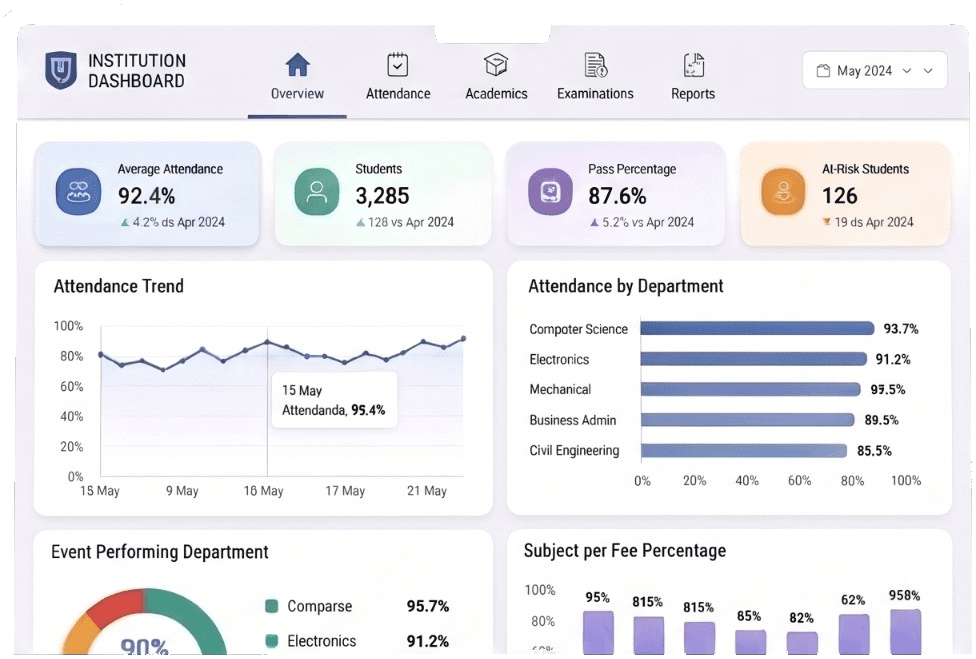976x659 pixels.
Task: Click the 95.7% Comparse value
Action: pyautogui.click(x=428, y=606)
